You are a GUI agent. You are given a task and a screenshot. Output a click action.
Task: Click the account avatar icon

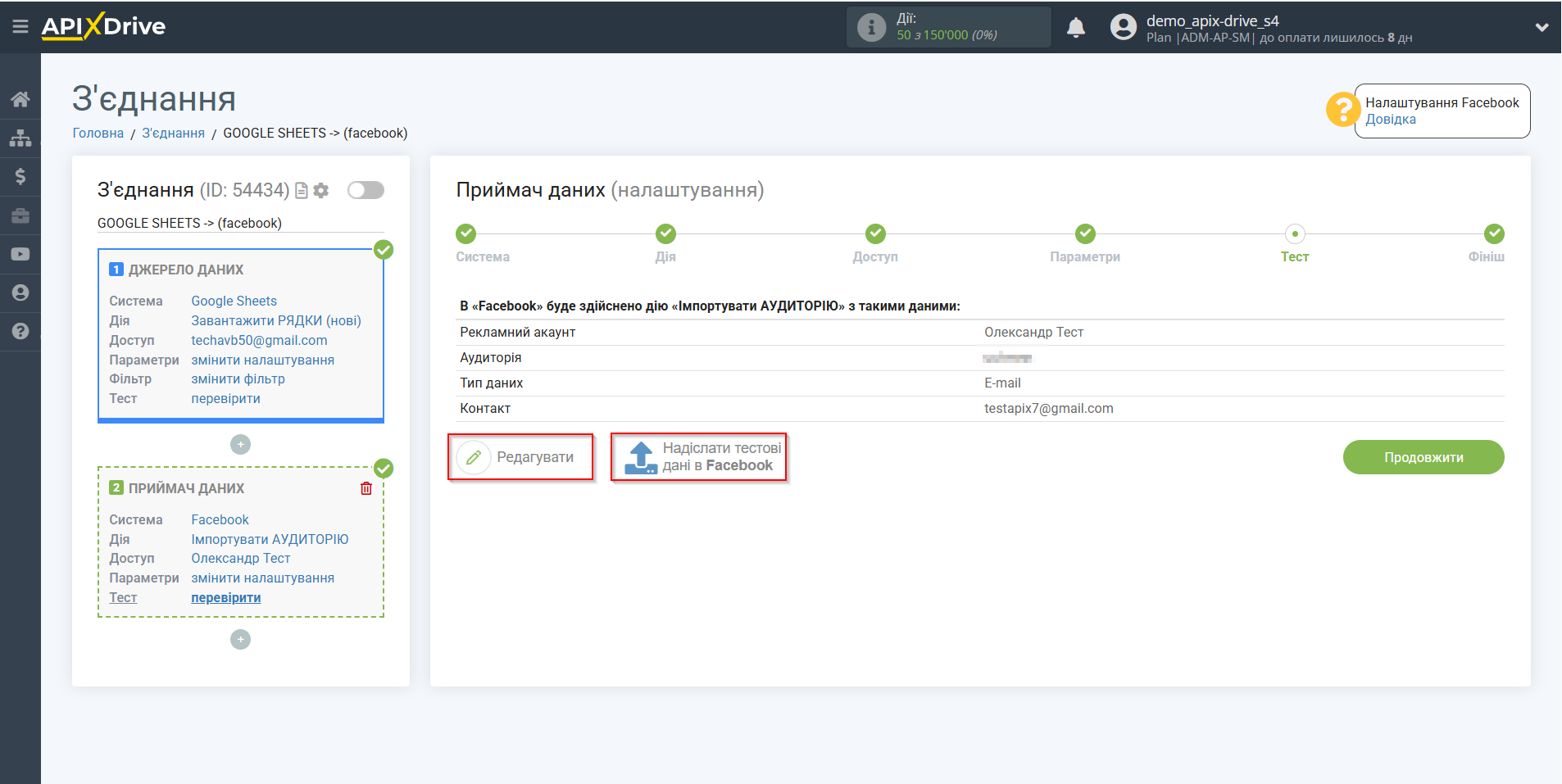(1123, 27)
